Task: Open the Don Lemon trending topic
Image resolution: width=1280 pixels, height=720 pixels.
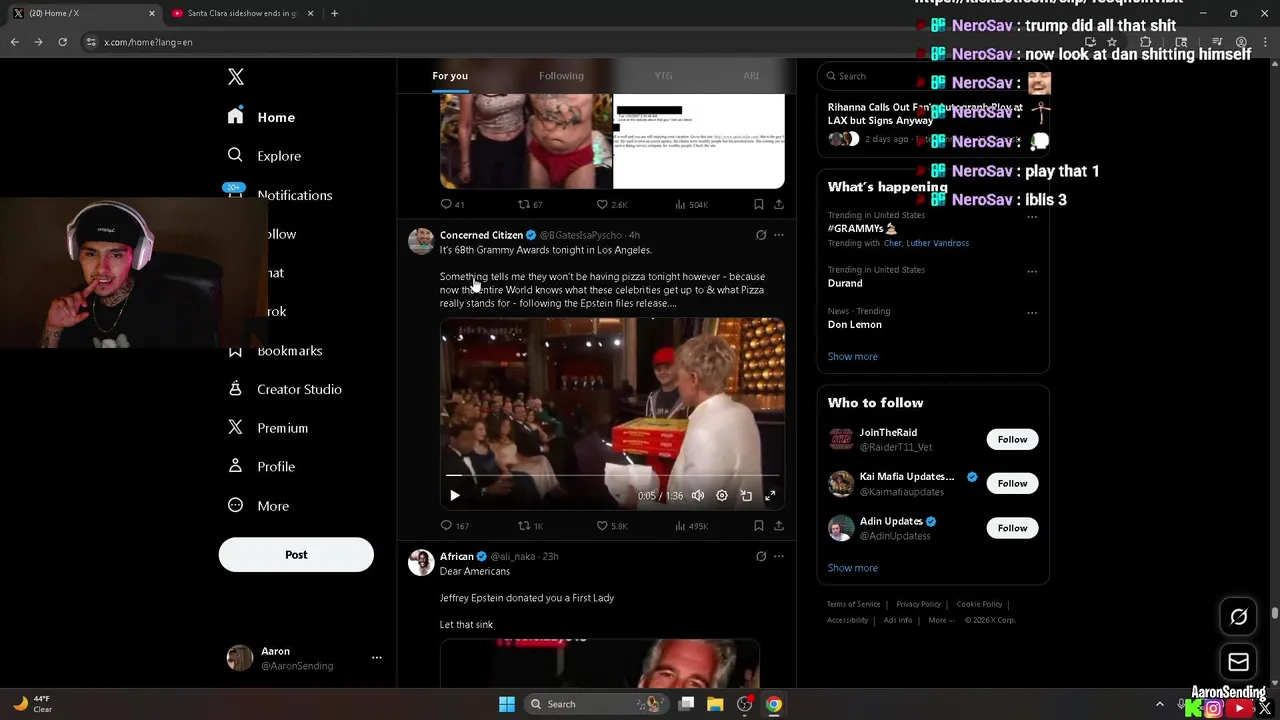Action: [x=855, y=324]
